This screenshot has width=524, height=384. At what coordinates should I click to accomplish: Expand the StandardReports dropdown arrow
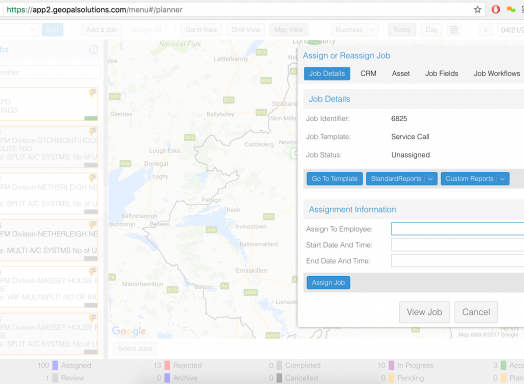coord(430,179)
